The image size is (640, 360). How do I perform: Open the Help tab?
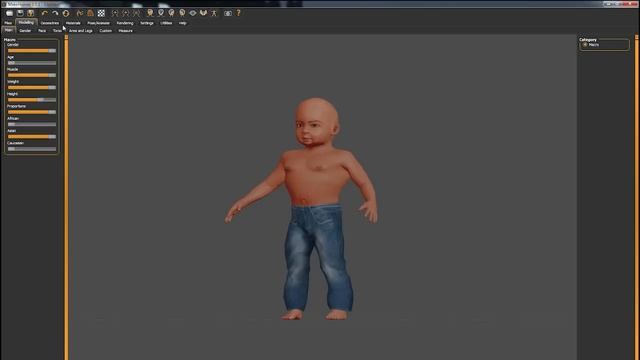pyautogui.click(x=182, y=23)
